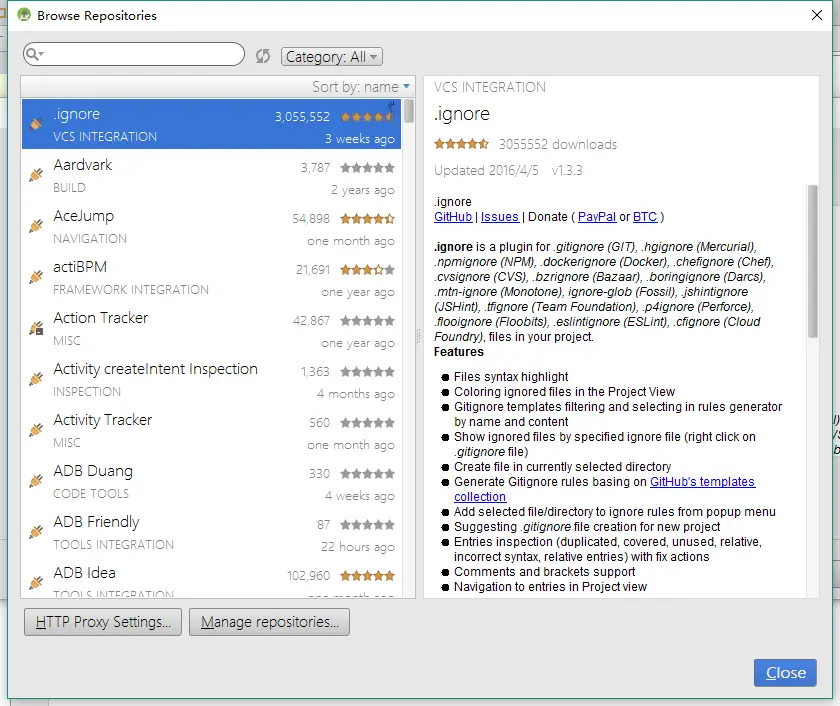Viewport: 840px width, 706px height.
Task: Click HTTP Proxy Settings button
Action: coord(103,622)
